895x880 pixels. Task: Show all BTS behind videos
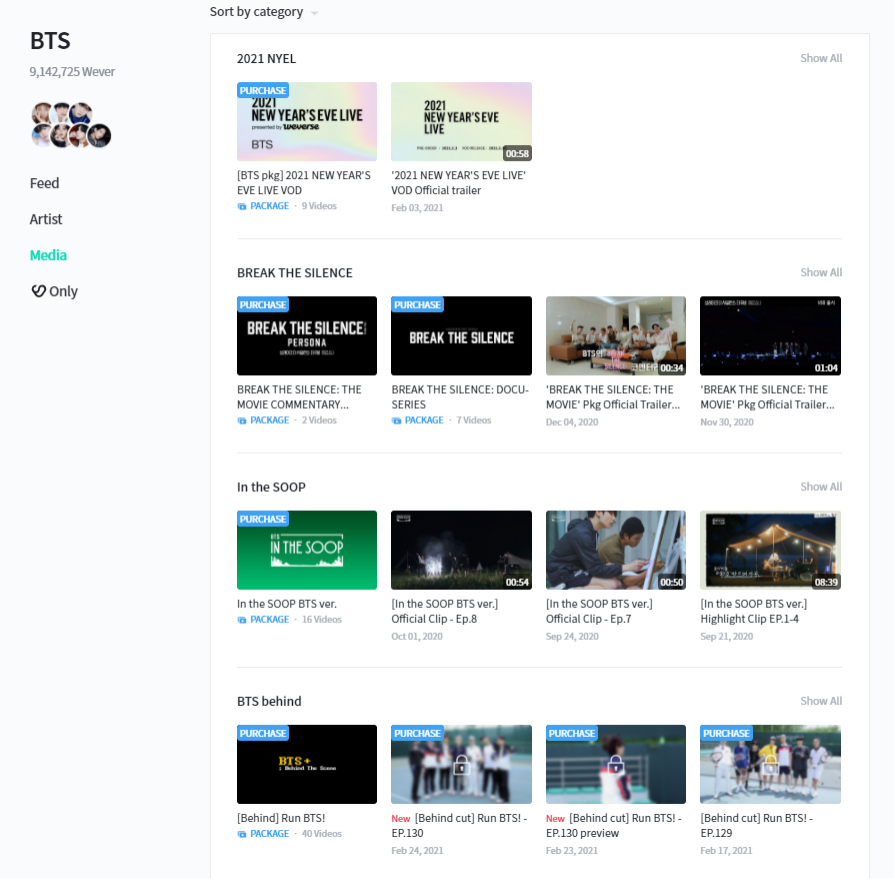coord(820,701)
